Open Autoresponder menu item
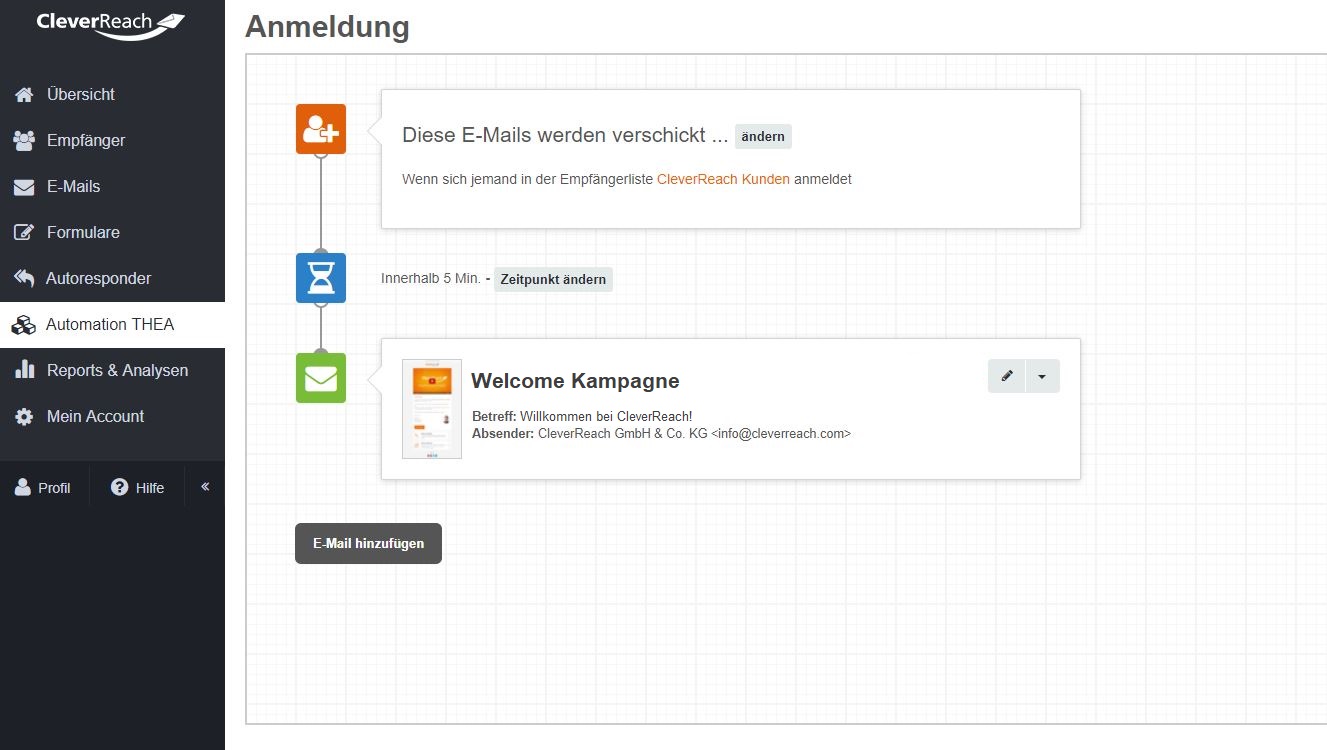The height and width of the screenshot is (750, 1327). (x=112, y=279)
